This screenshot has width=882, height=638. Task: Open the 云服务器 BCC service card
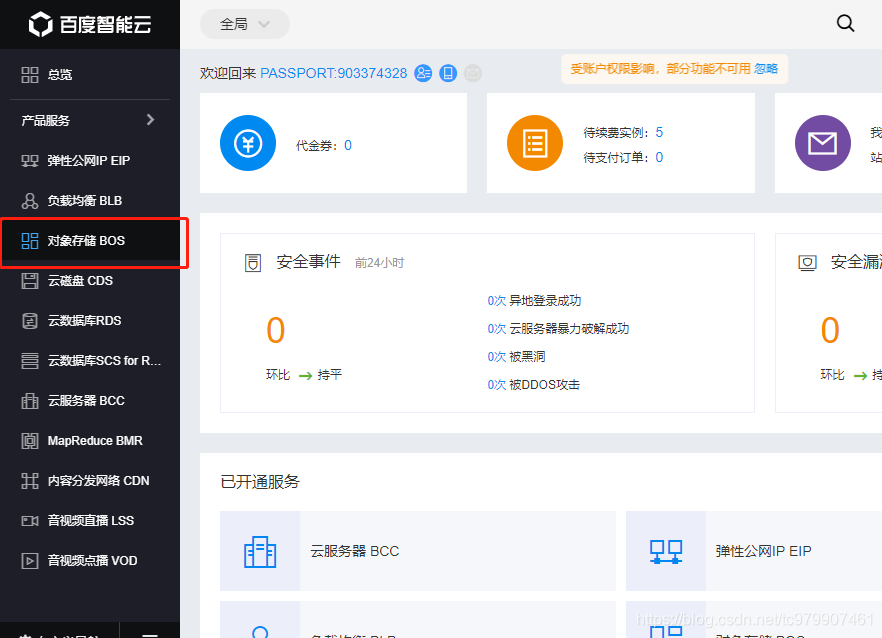[418, 551]
